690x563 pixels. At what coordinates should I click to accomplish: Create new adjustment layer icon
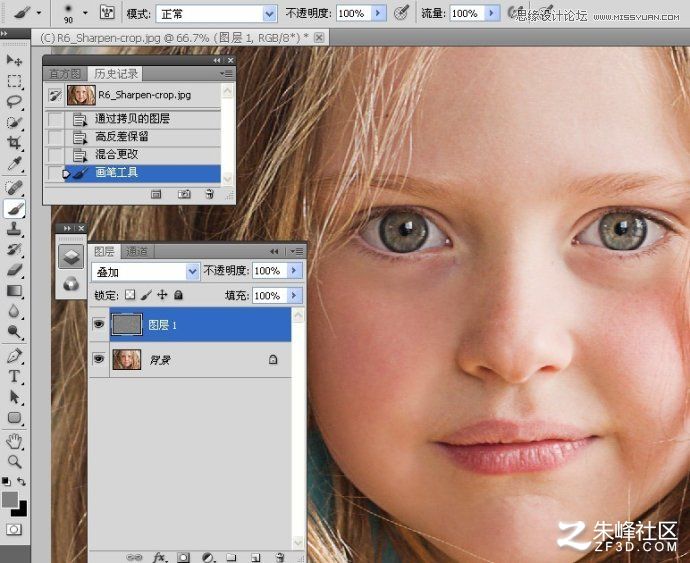[208, 557]
